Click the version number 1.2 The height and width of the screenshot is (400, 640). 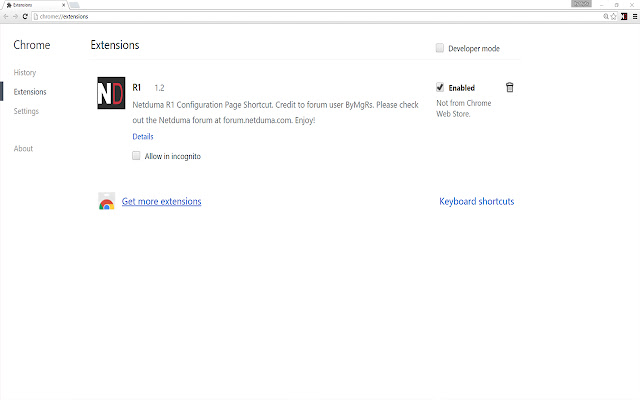(x=159, y=88)
